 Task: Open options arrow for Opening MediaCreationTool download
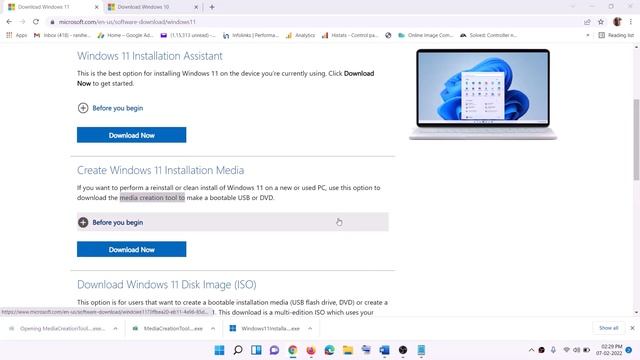(x=116, y=328)
